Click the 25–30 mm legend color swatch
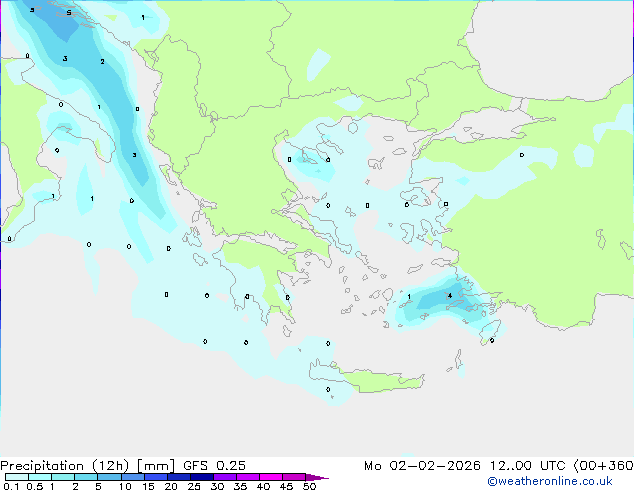The height and width of the screenshot is (490, 634). click(201, 477)
